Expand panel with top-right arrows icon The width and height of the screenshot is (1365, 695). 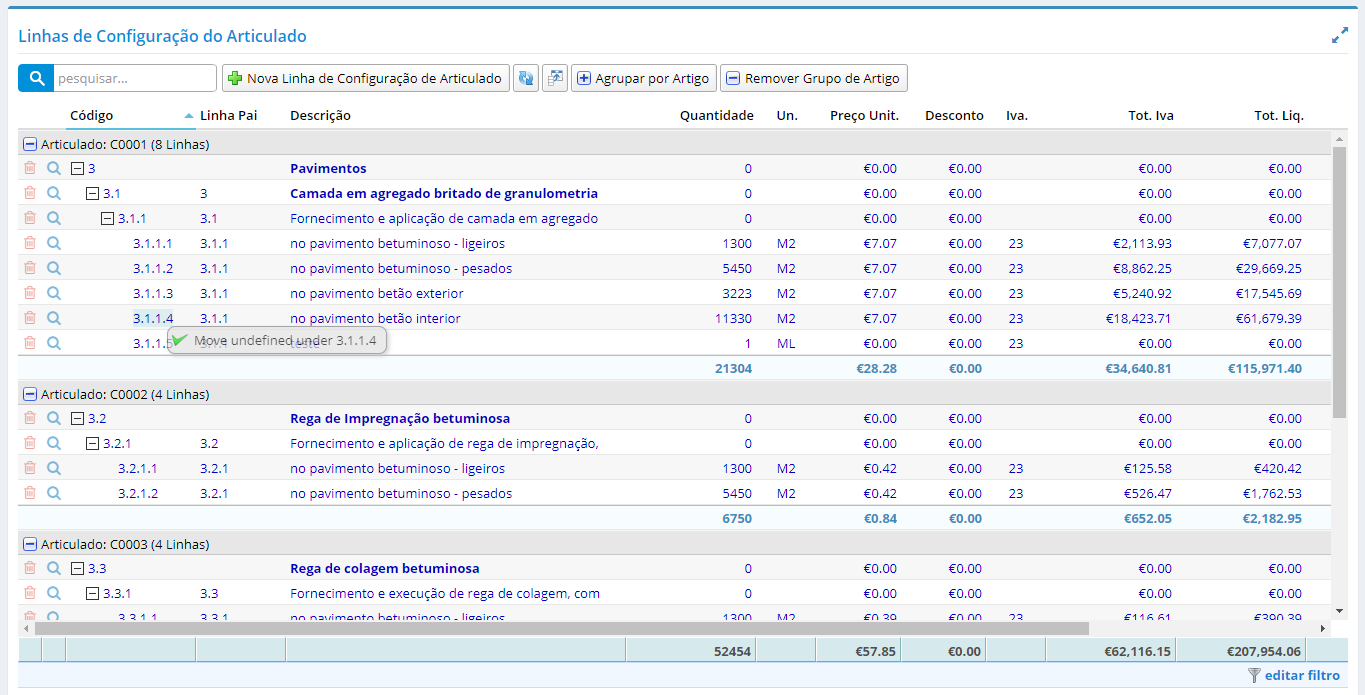[x=1340, y=36]
